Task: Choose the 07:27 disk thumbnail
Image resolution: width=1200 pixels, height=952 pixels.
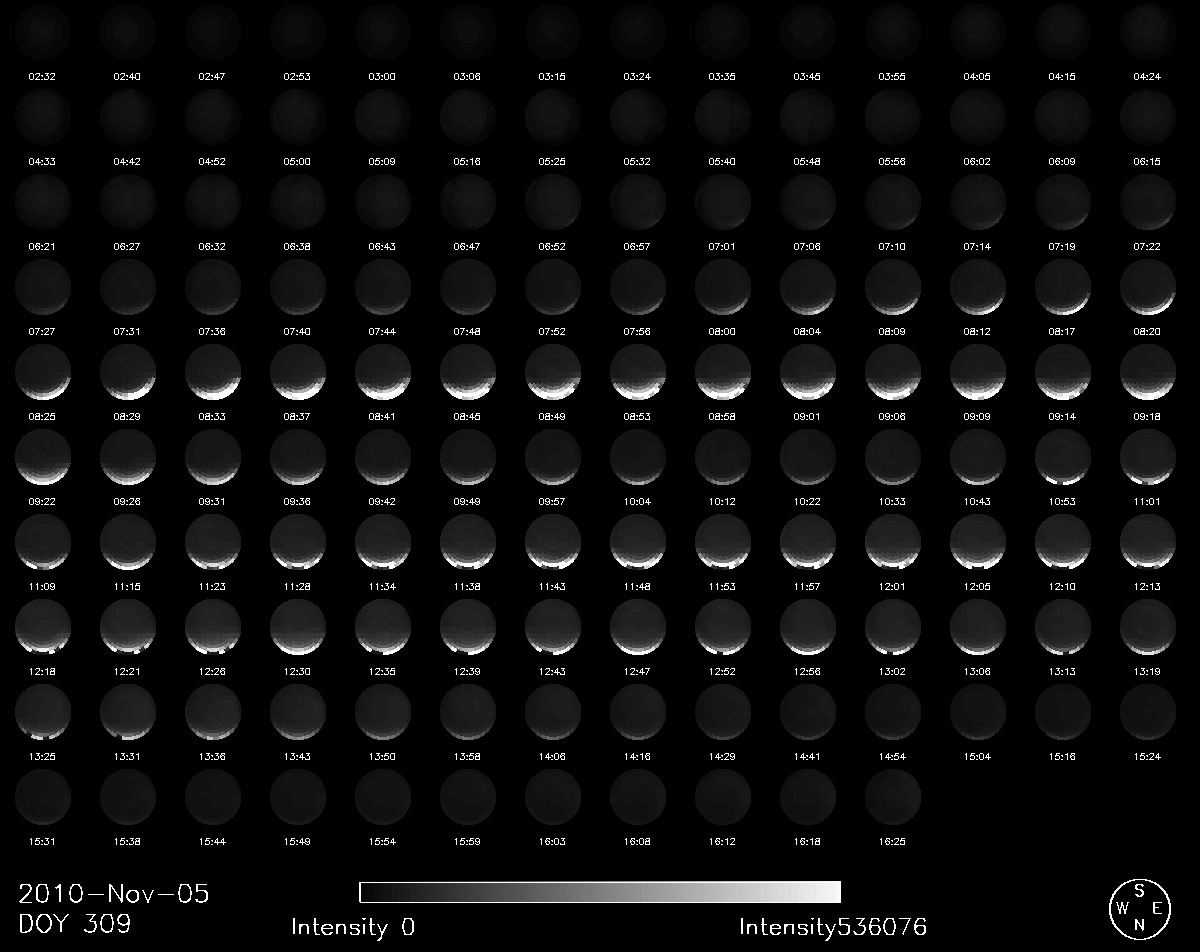Action: coord(43,286)
